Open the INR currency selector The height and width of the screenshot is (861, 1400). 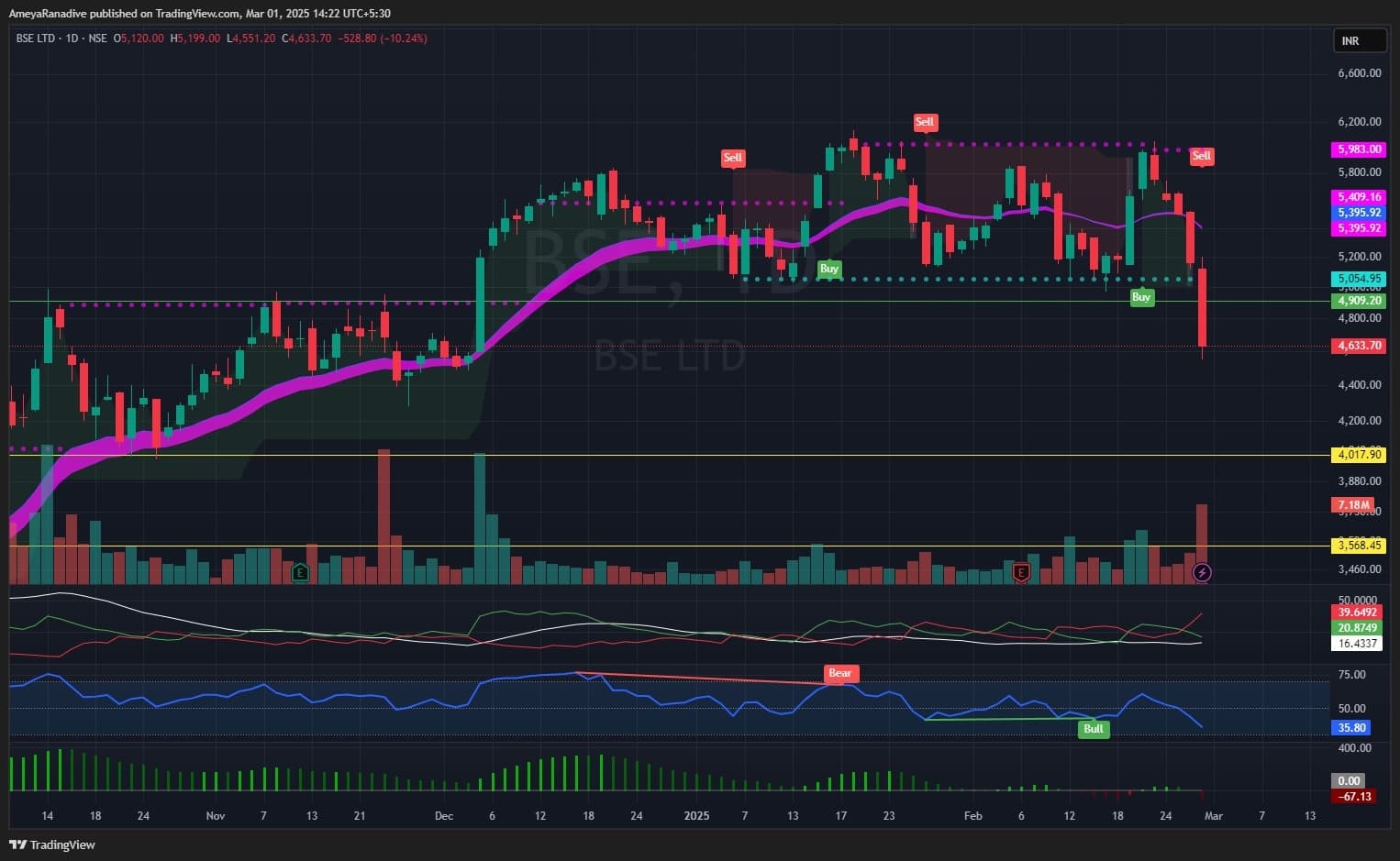(1358, 41)
